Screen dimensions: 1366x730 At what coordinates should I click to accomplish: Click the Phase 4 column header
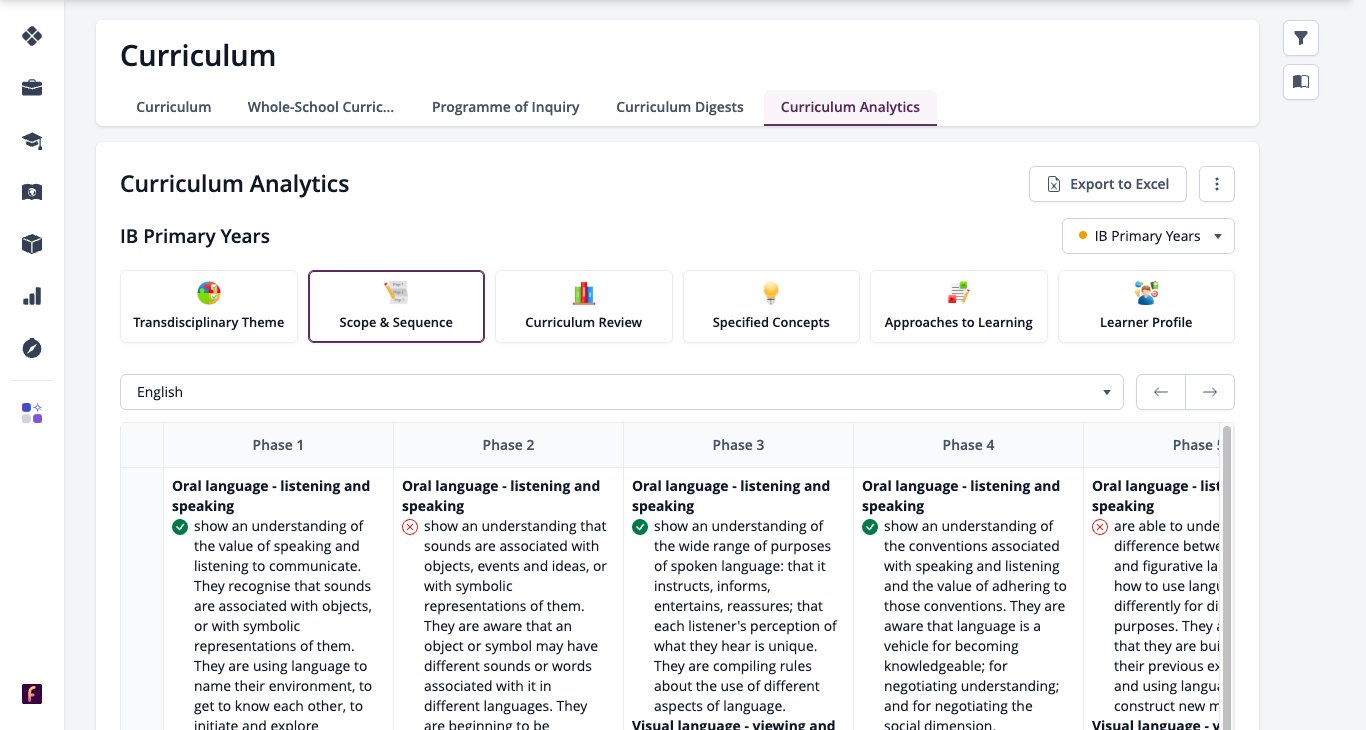coord(969,445)
